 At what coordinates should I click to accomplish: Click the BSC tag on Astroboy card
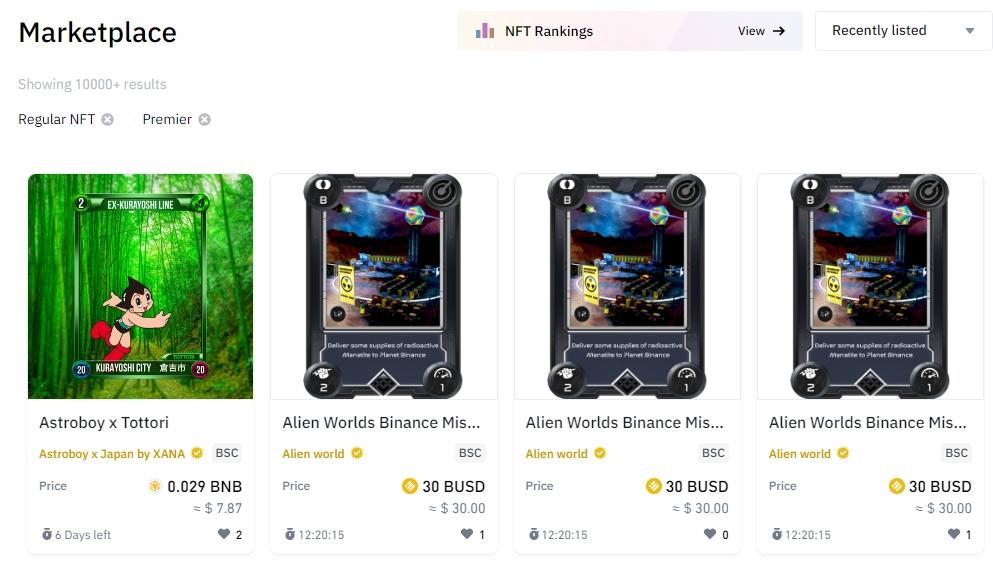[x=227, y=453]
